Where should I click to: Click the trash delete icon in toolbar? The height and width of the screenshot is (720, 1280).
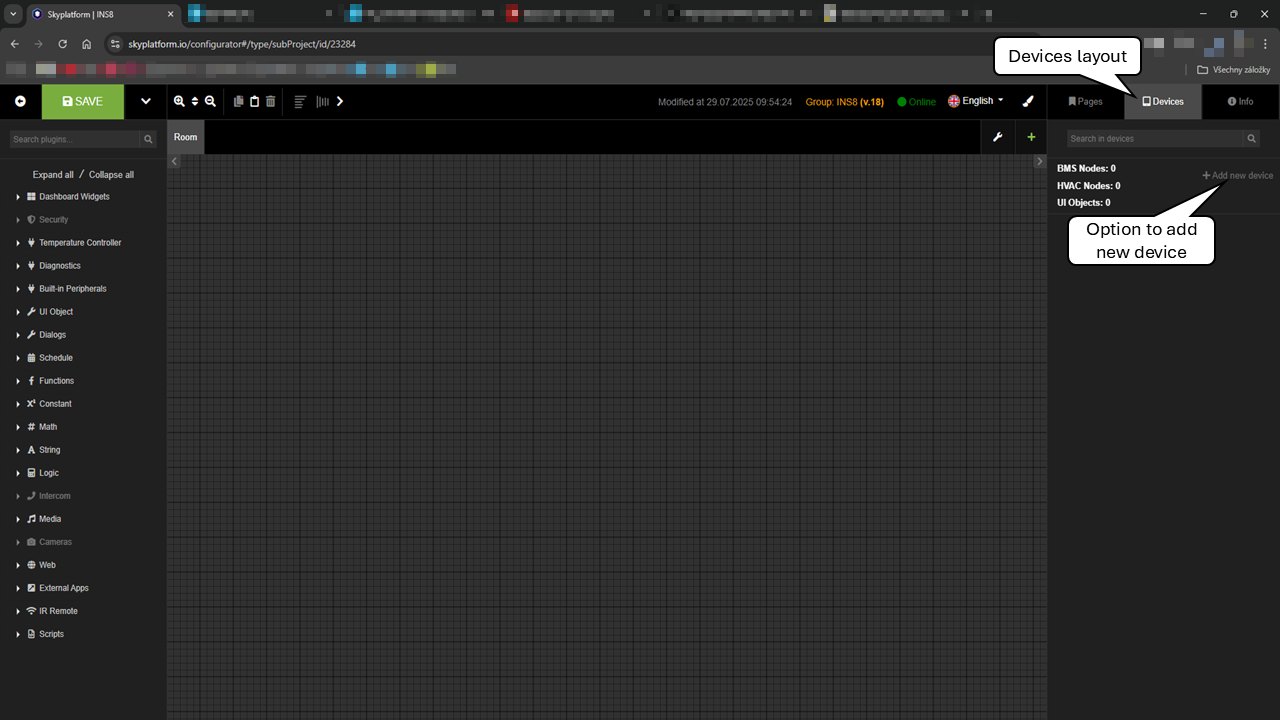coord(270,101)
